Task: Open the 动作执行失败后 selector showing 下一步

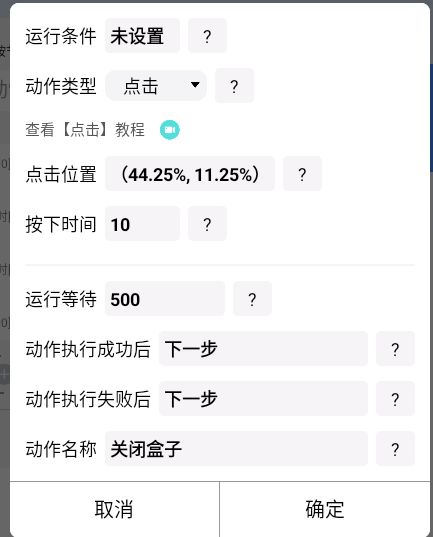Action: point(263,399)
